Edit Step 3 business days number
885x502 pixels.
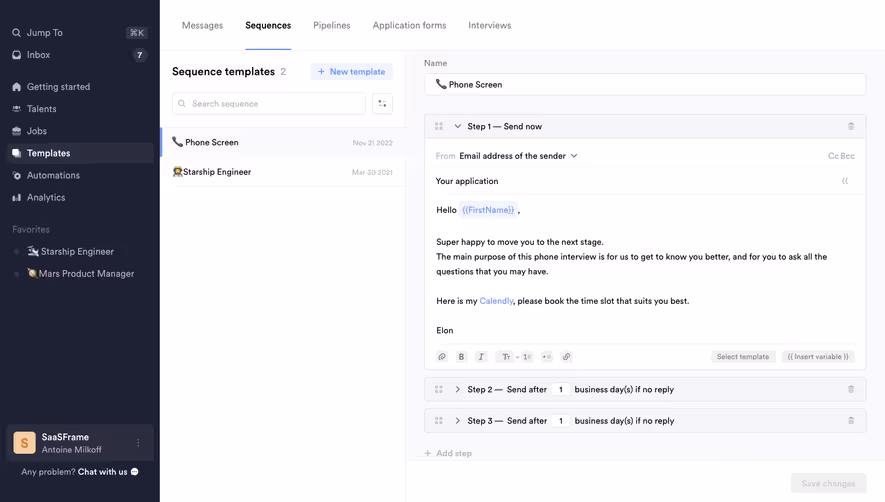coord(560,421)
